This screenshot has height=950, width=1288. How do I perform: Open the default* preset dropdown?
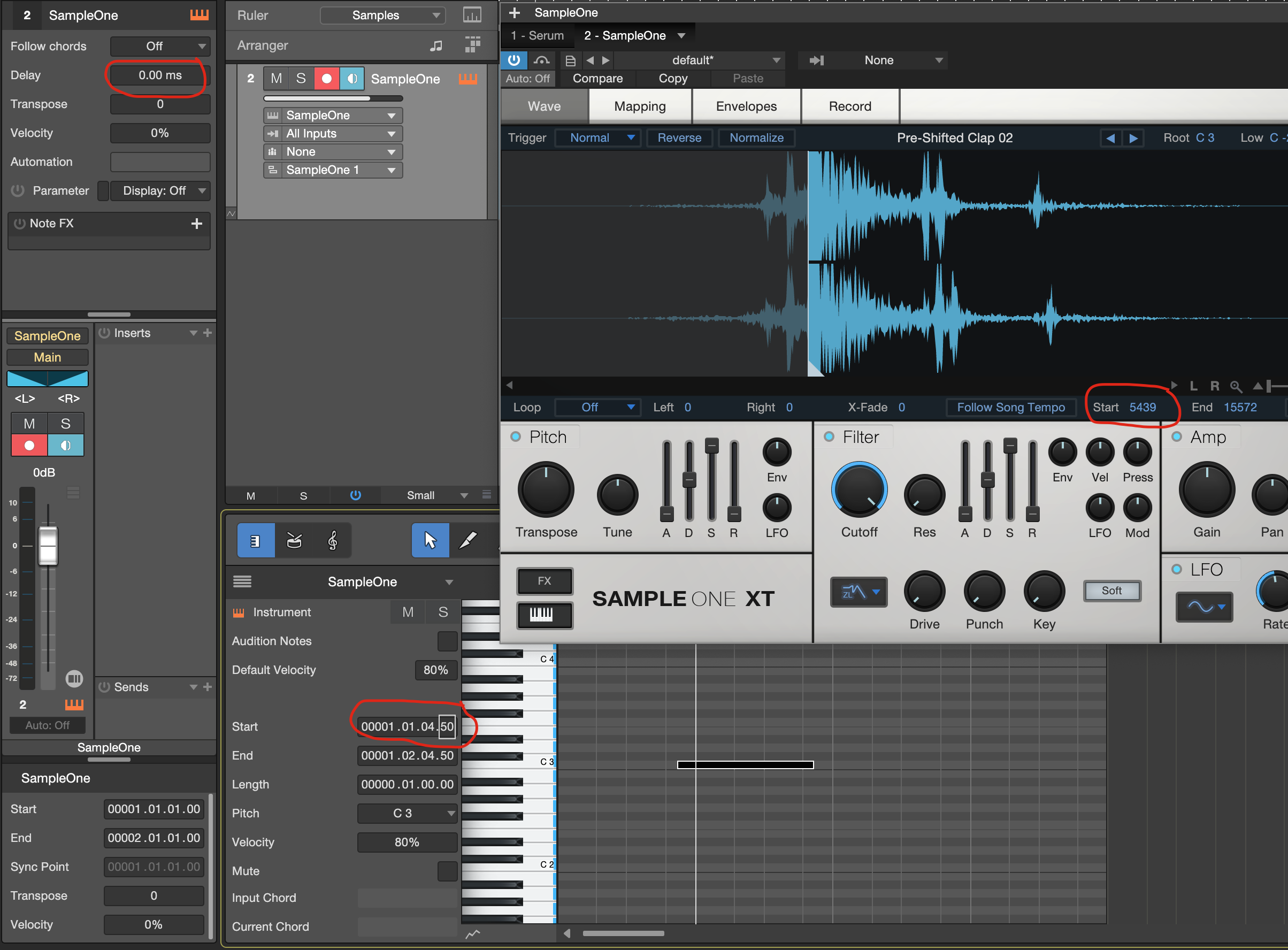700,60
